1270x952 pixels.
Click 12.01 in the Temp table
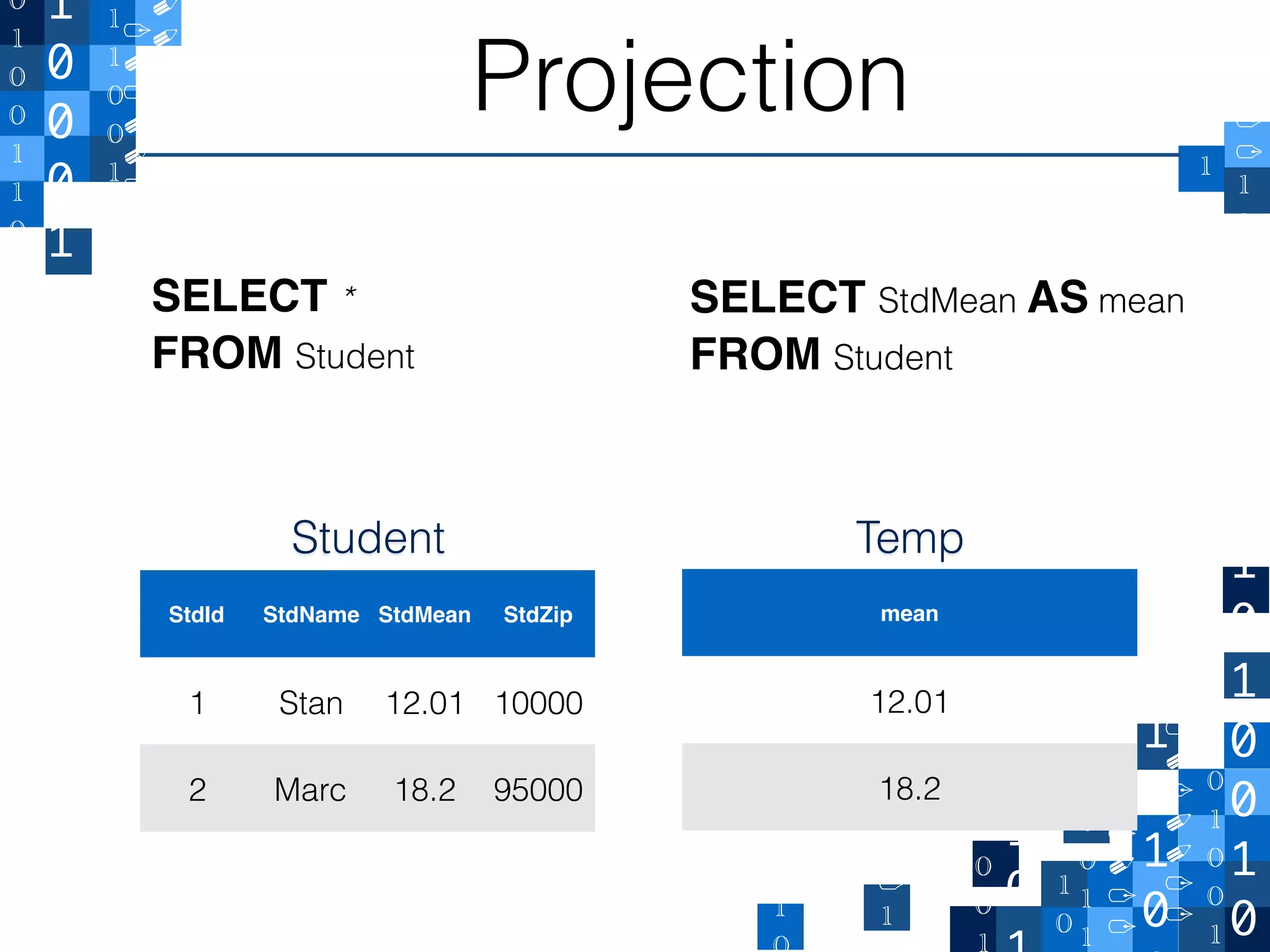click(x=909, y=702)
